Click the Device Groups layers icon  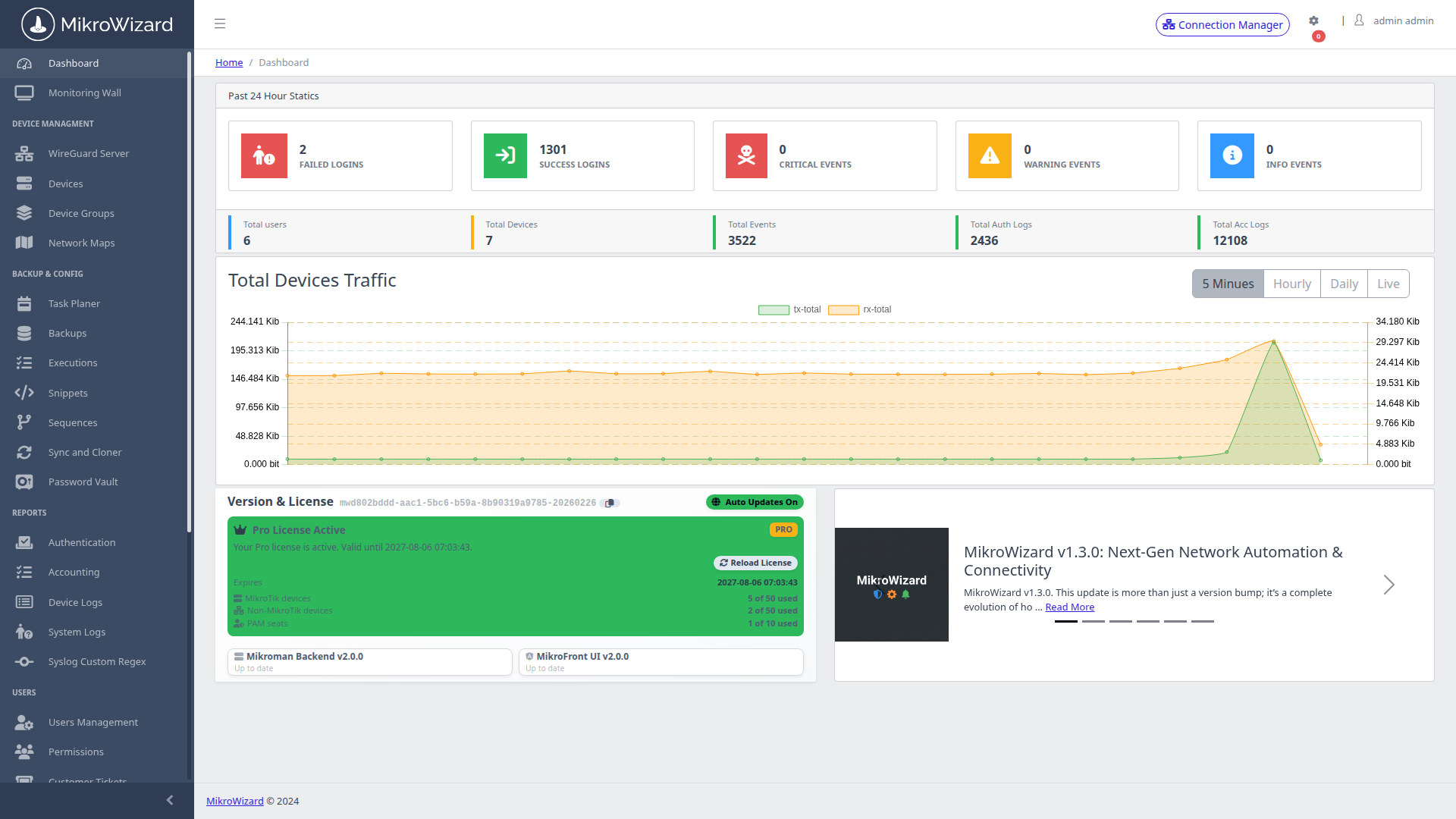coord(24,213)
